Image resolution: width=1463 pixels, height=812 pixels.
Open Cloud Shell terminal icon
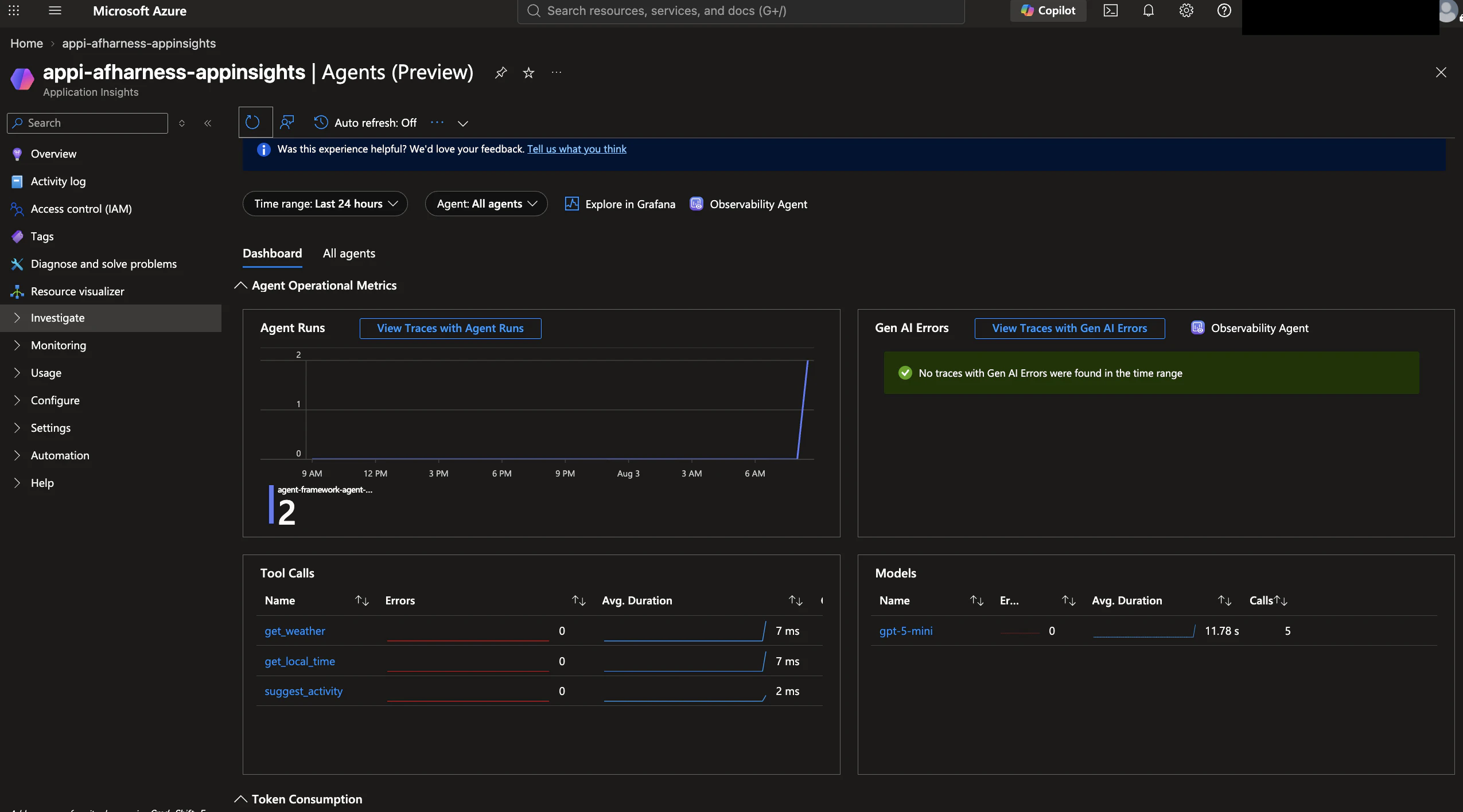(x=1111, y=10)
